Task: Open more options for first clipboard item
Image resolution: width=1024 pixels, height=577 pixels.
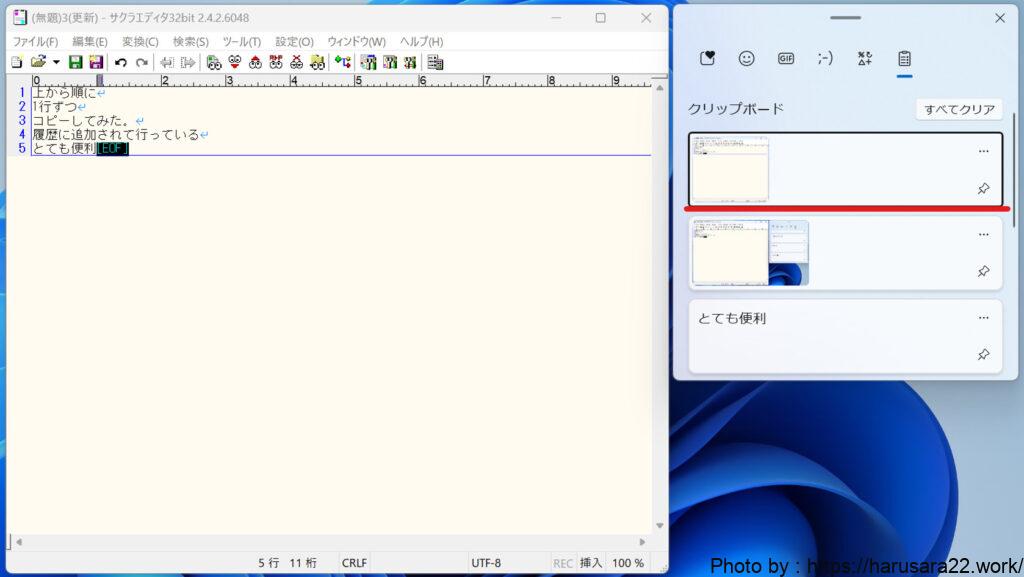Action: click(983, 151)
